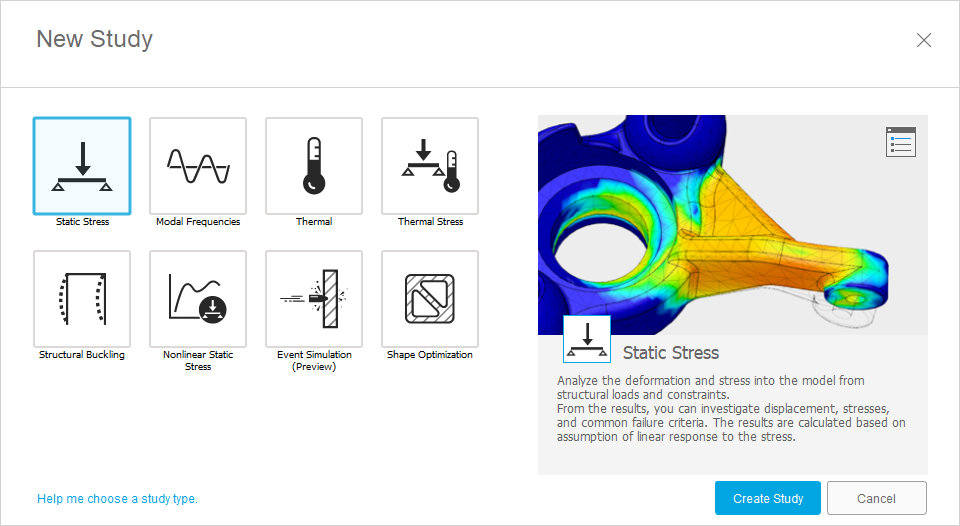This screenshot has width=960, height=526.
Task: Click the Cancel button
Action: pyautogui.click(x=877, y=498)
